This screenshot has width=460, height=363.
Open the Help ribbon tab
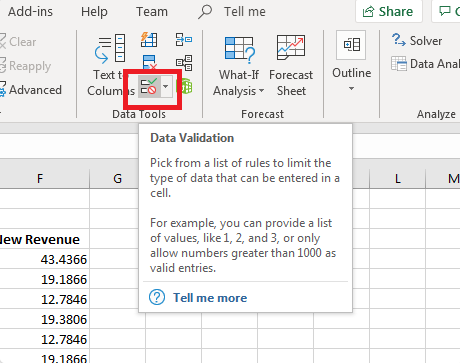94,12
